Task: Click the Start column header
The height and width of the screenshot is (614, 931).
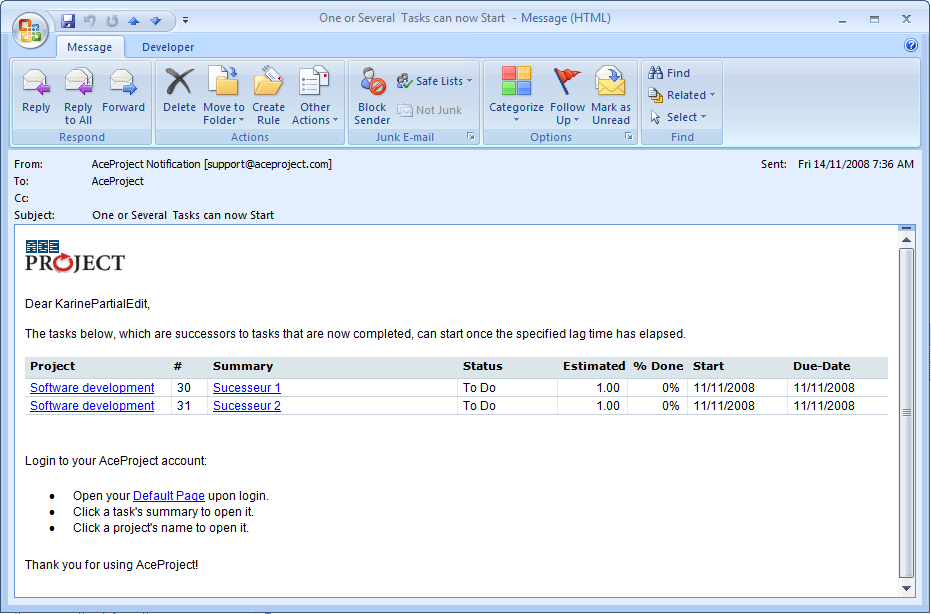Action: [x=708, y=366]
